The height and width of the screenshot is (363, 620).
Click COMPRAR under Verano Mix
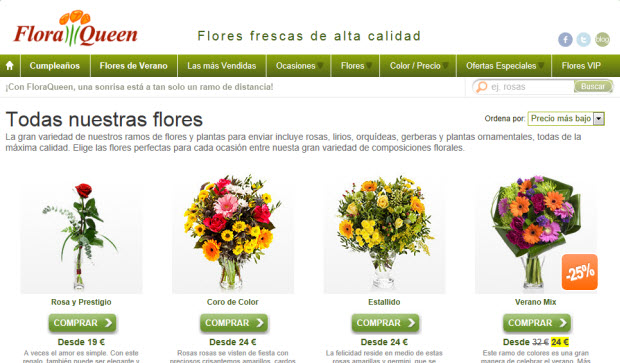click(x=537, y=323)
